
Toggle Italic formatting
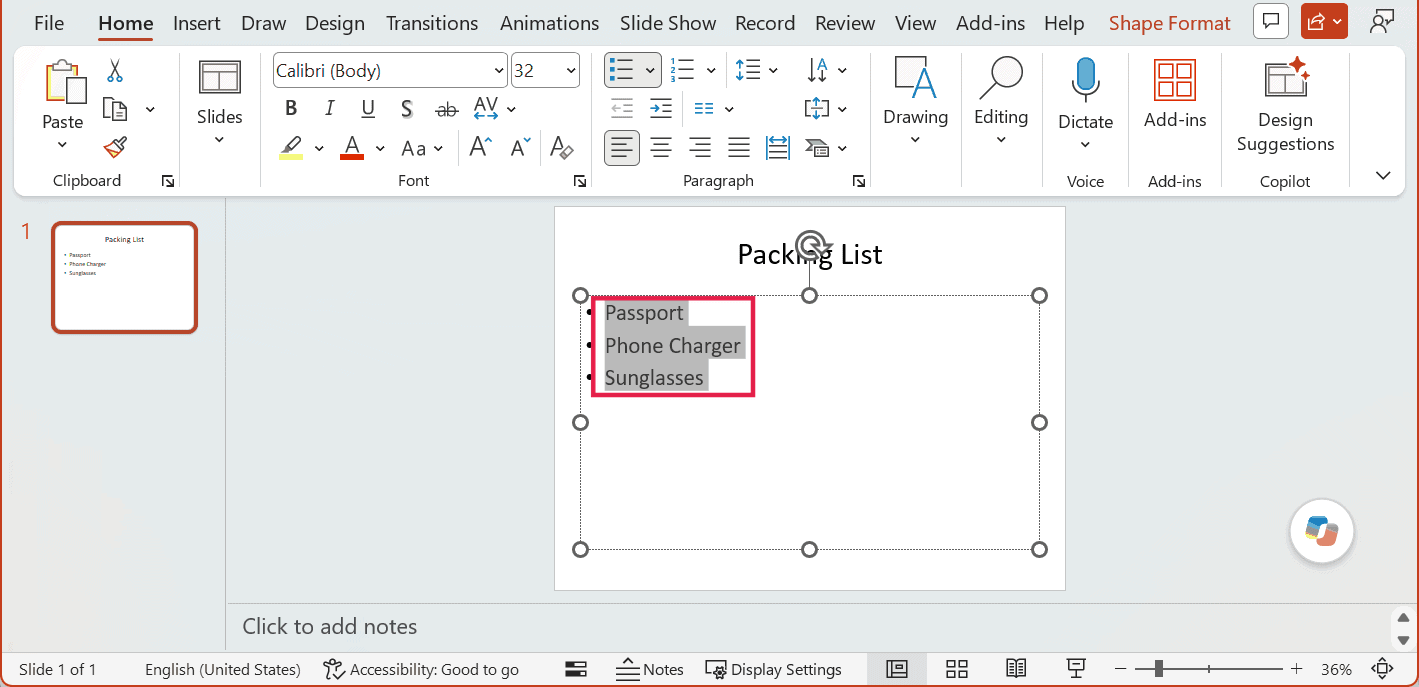tap(329, 109)
